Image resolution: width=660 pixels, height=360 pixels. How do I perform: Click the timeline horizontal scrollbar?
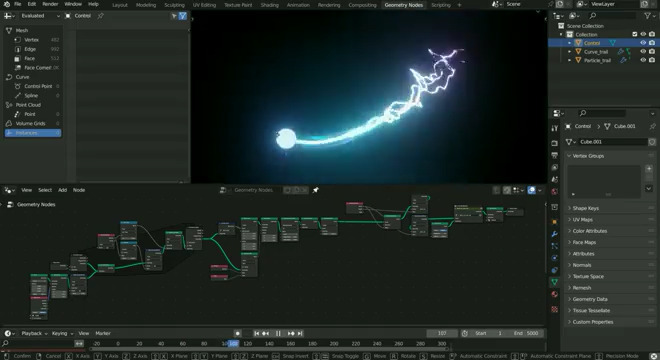tap(269, 349)
